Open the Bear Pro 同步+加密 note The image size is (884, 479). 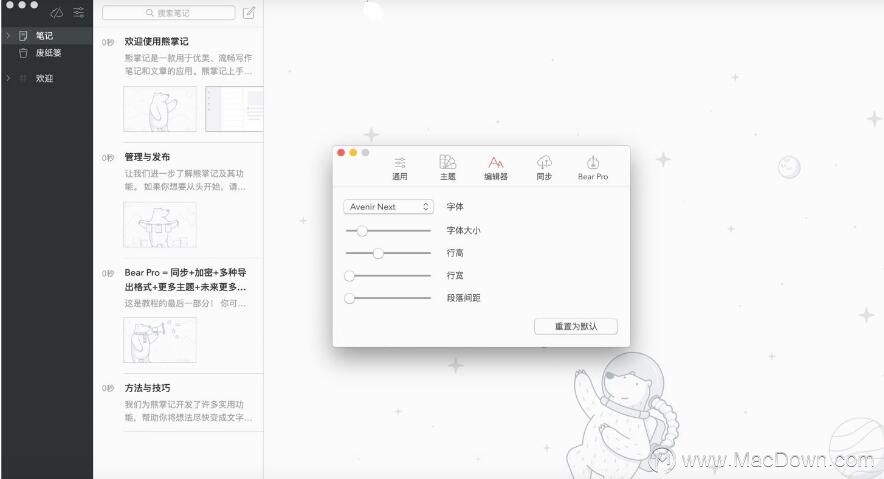[x=179, y=316]
